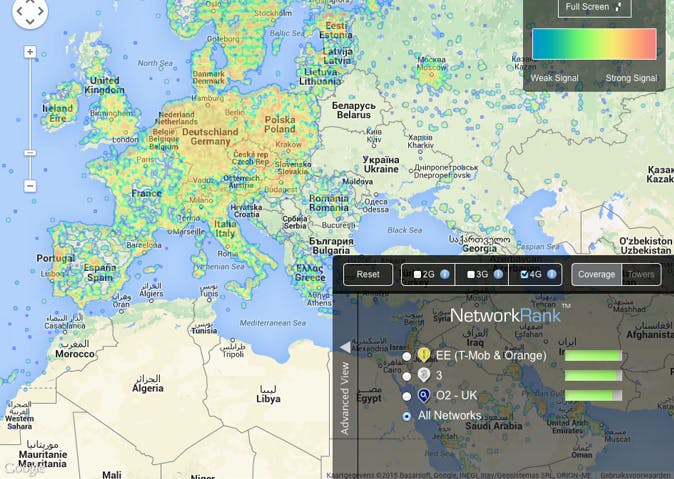The width and height of the screenshot is (674, 479).
Task: Enable the 3G checkbox
Action: (471, 274)
